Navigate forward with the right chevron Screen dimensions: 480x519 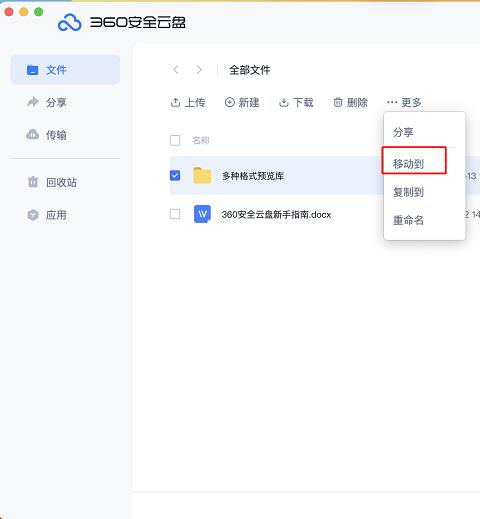[x=199, y=70]
